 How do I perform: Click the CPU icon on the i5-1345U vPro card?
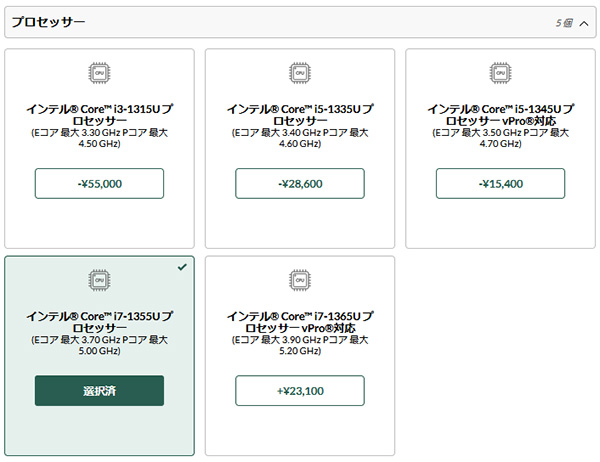[501, 73]
